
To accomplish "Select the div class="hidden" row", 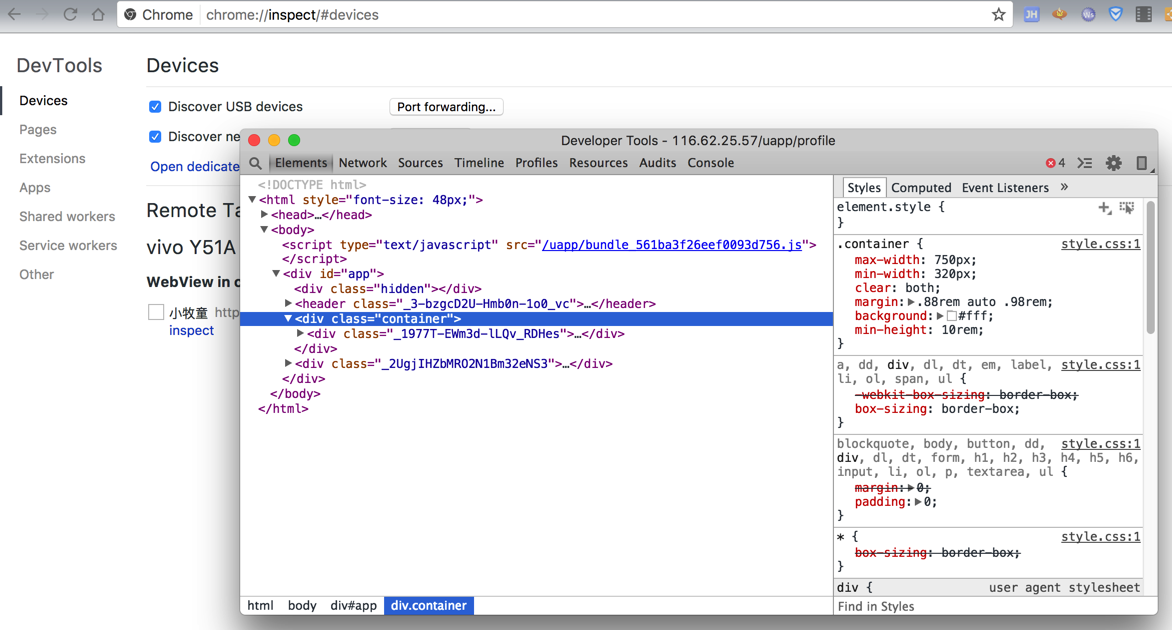I will (537, 288).
